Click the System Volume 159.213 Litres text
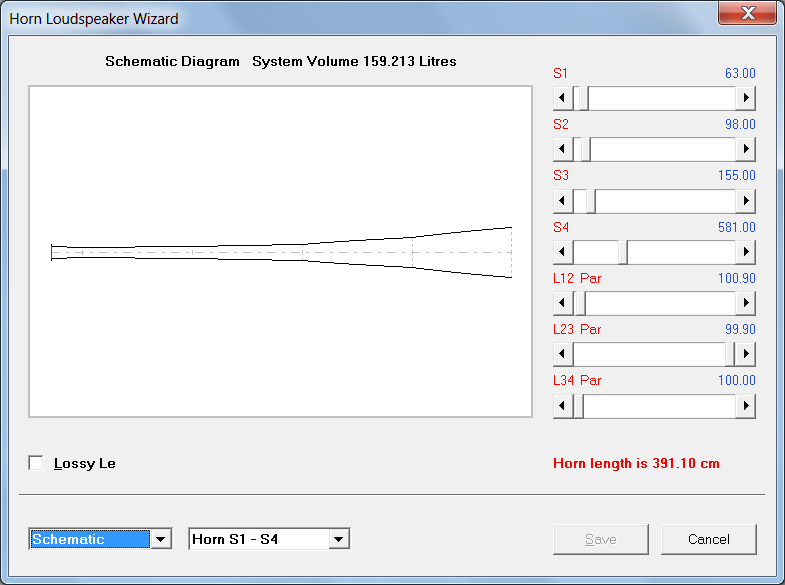The image size is (785, 585). coord(354,61)
